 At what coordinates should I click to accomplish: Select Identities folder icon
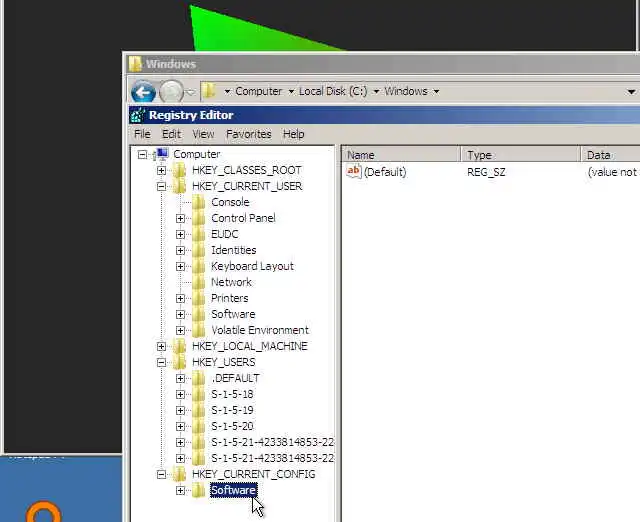[198, 250]
